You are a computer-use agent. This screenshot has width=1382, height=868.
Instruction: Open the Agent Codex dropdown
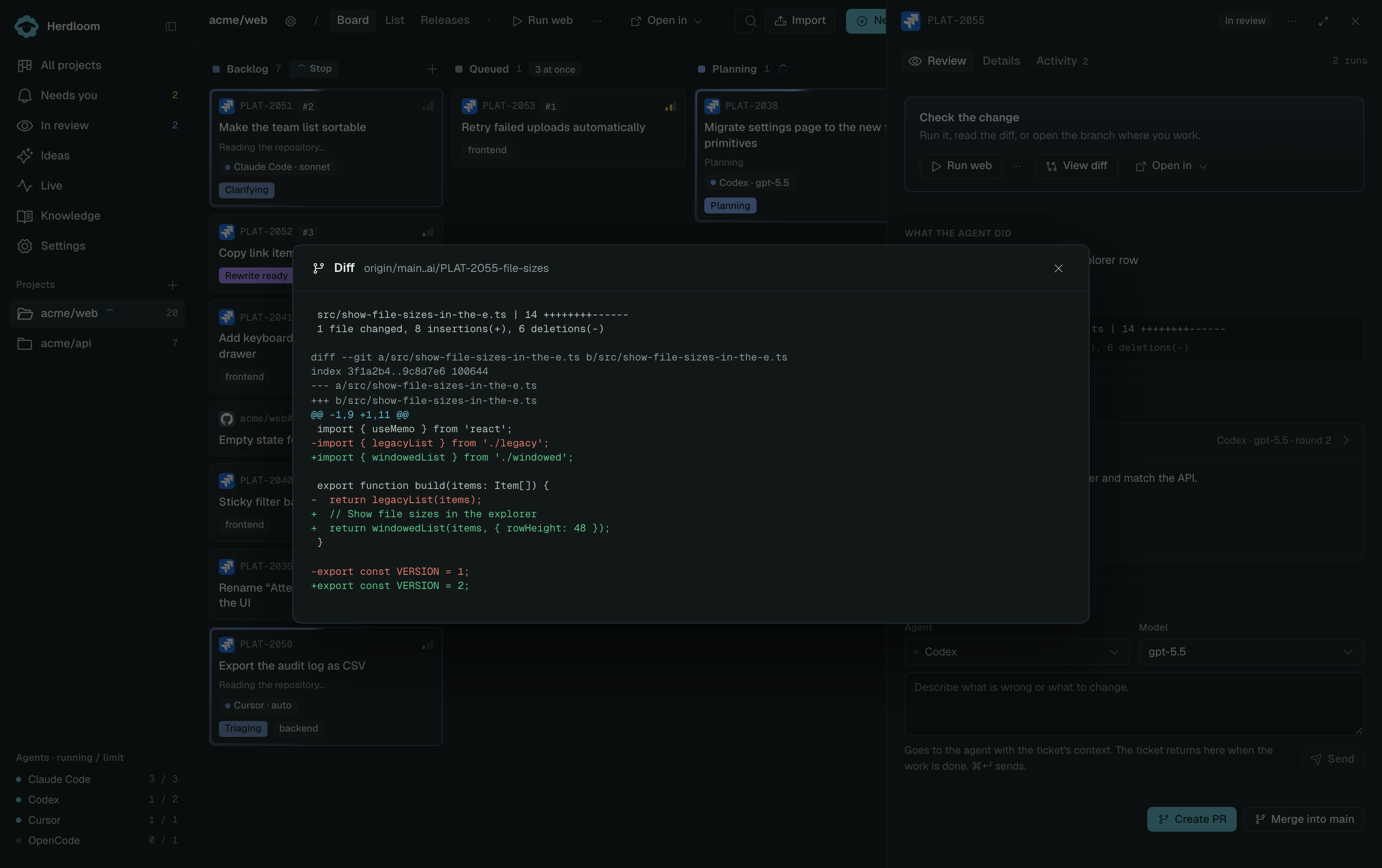tap(1017, 652)
